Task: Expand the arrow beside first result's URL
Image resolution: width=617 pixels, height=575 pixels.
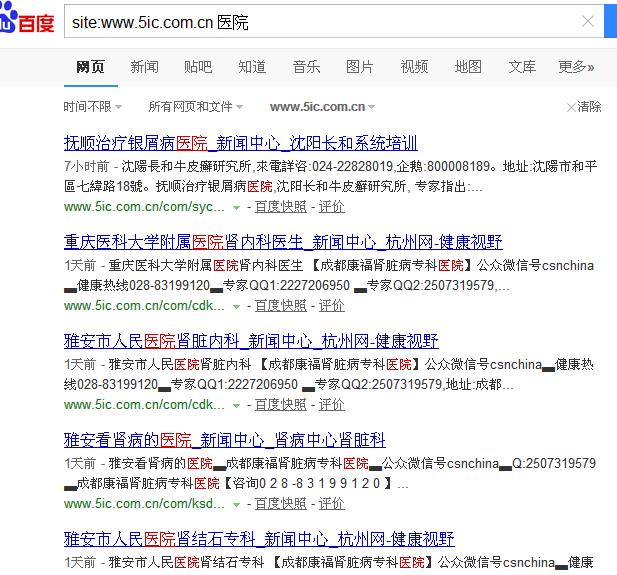Action: 237,207
